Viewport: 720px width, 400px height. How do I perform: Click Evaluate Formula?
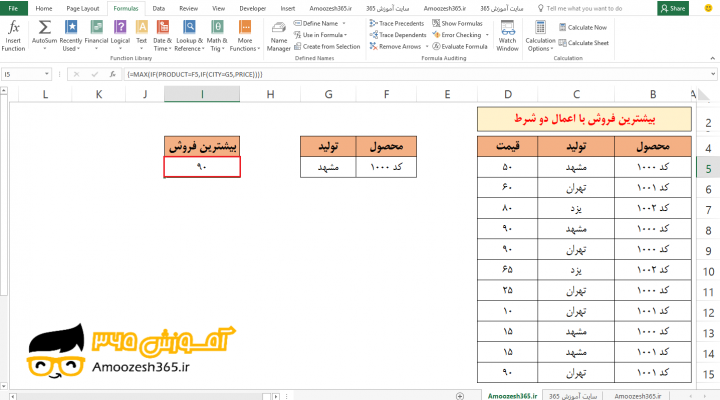tap(460, 46)
